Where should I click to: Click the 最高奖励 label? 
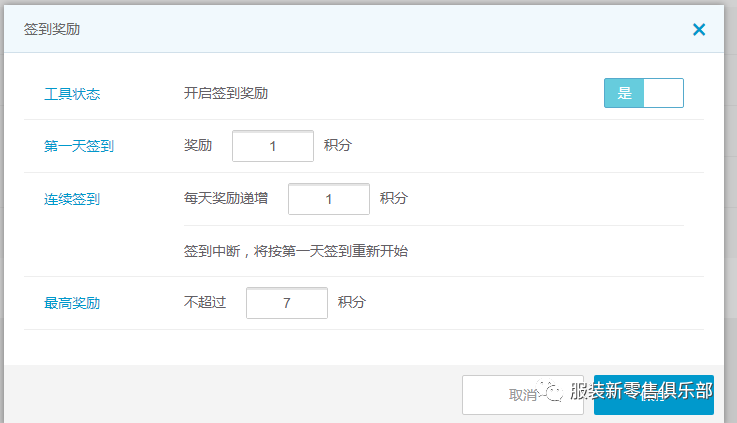pos(72,303)
